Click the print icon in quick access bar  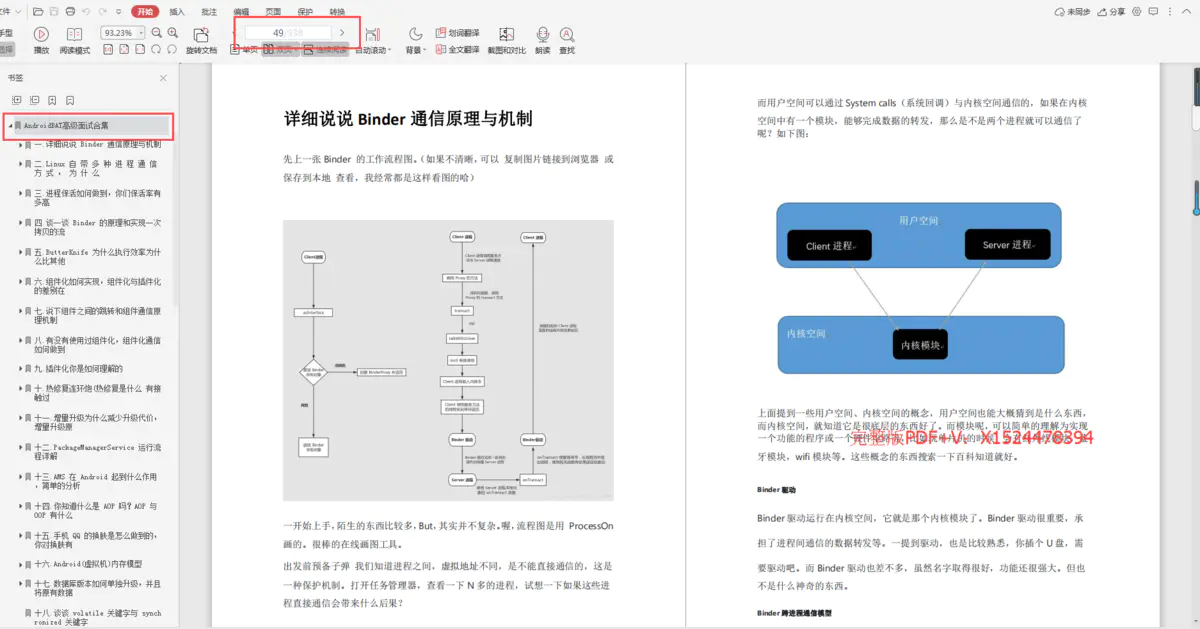point(69,12)
